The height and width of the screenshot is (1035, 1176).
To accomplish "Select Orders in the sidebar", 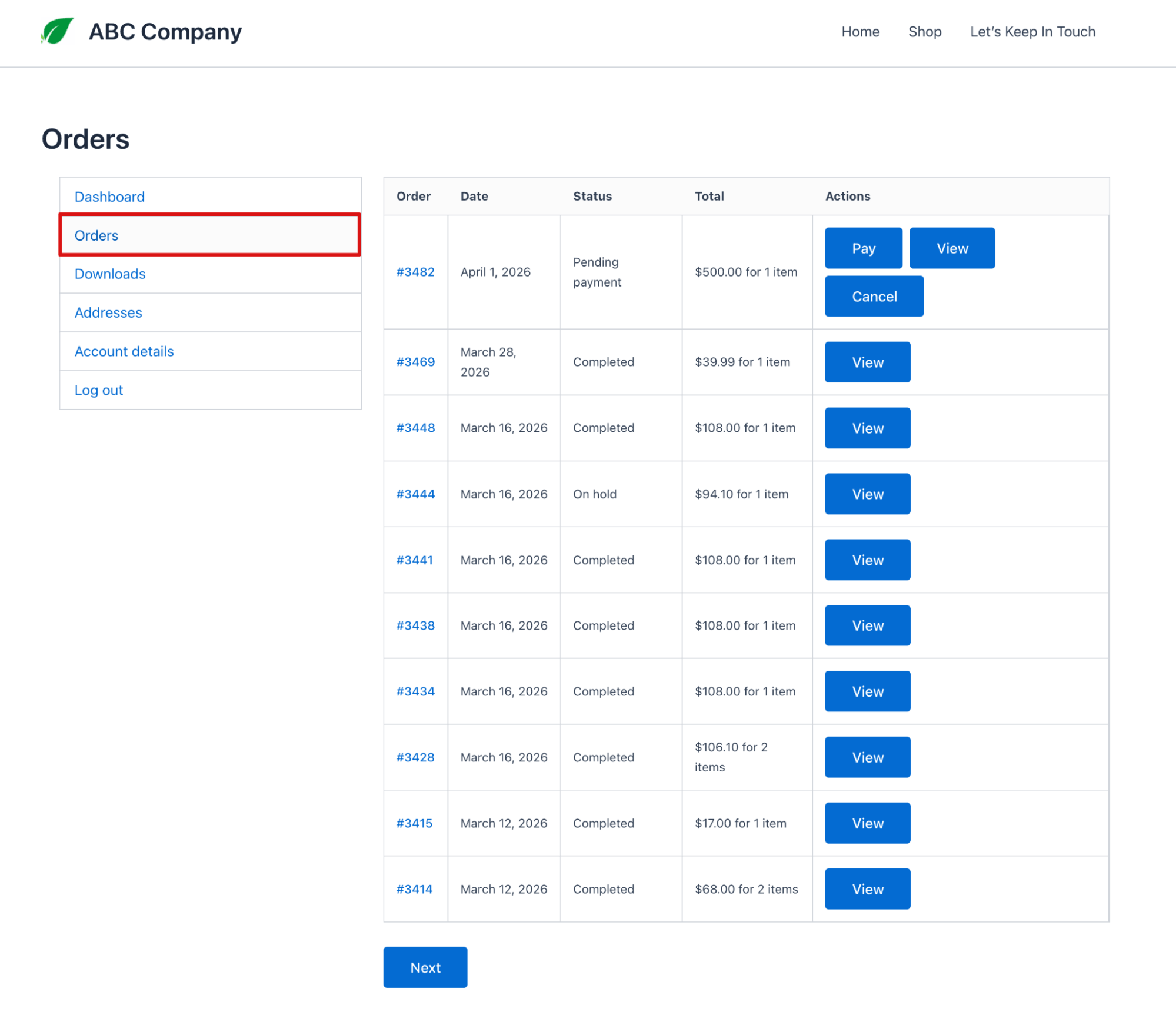I will (96, 235).
